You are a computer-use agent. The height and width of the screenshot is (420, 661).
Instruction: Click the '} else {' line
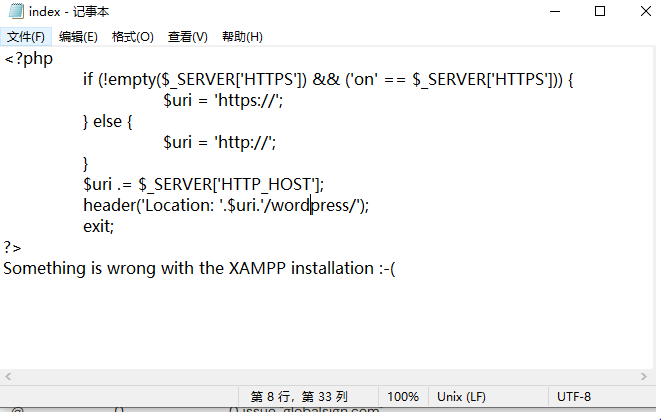pyautogui.click(x=107, y=121)
